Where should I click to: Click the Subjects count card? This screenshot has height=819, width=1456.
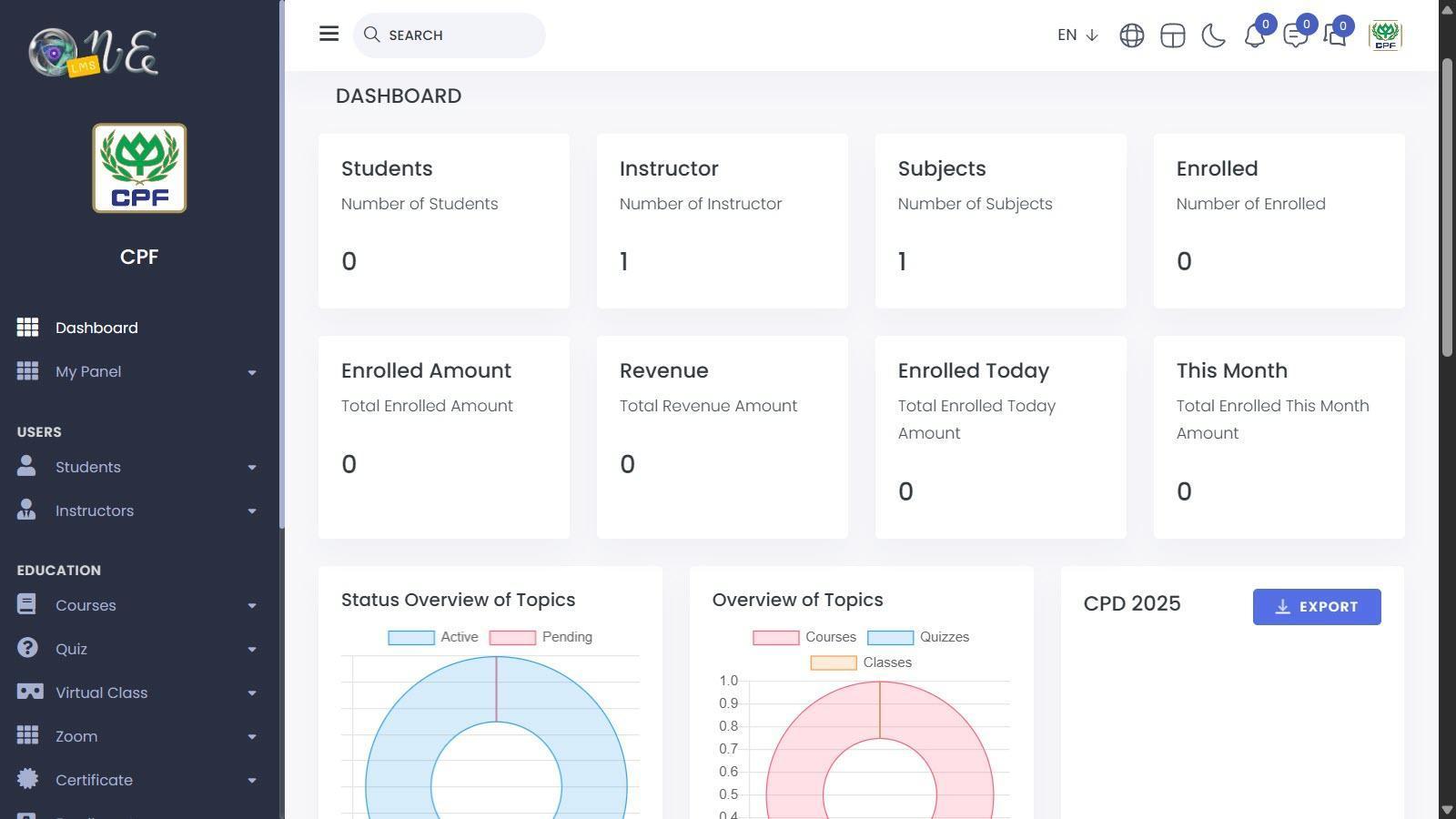[x=1001, y=221]
